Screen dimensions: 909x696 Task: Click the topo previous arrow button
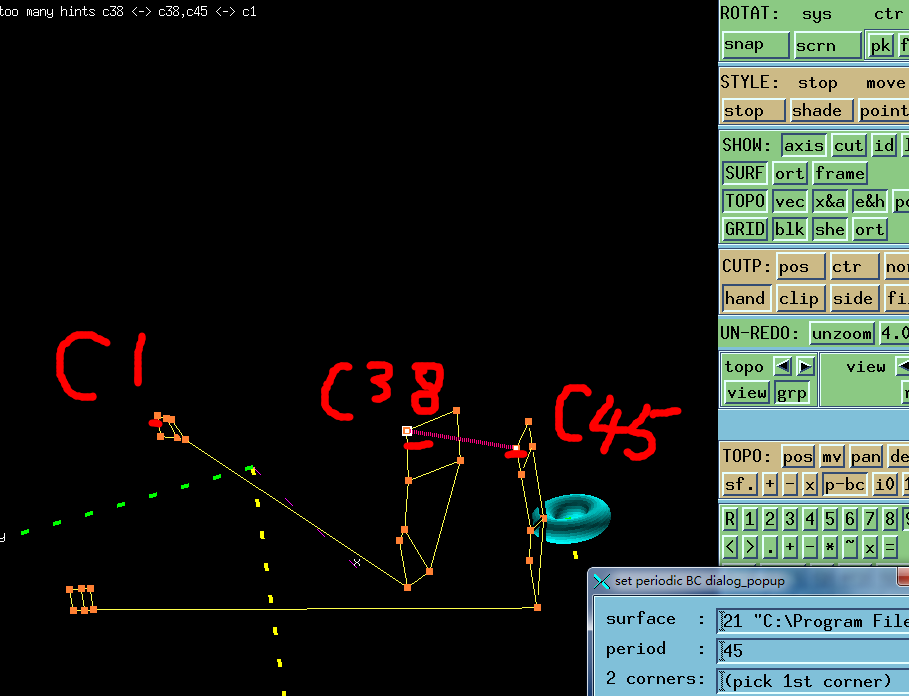pos(783,366)
